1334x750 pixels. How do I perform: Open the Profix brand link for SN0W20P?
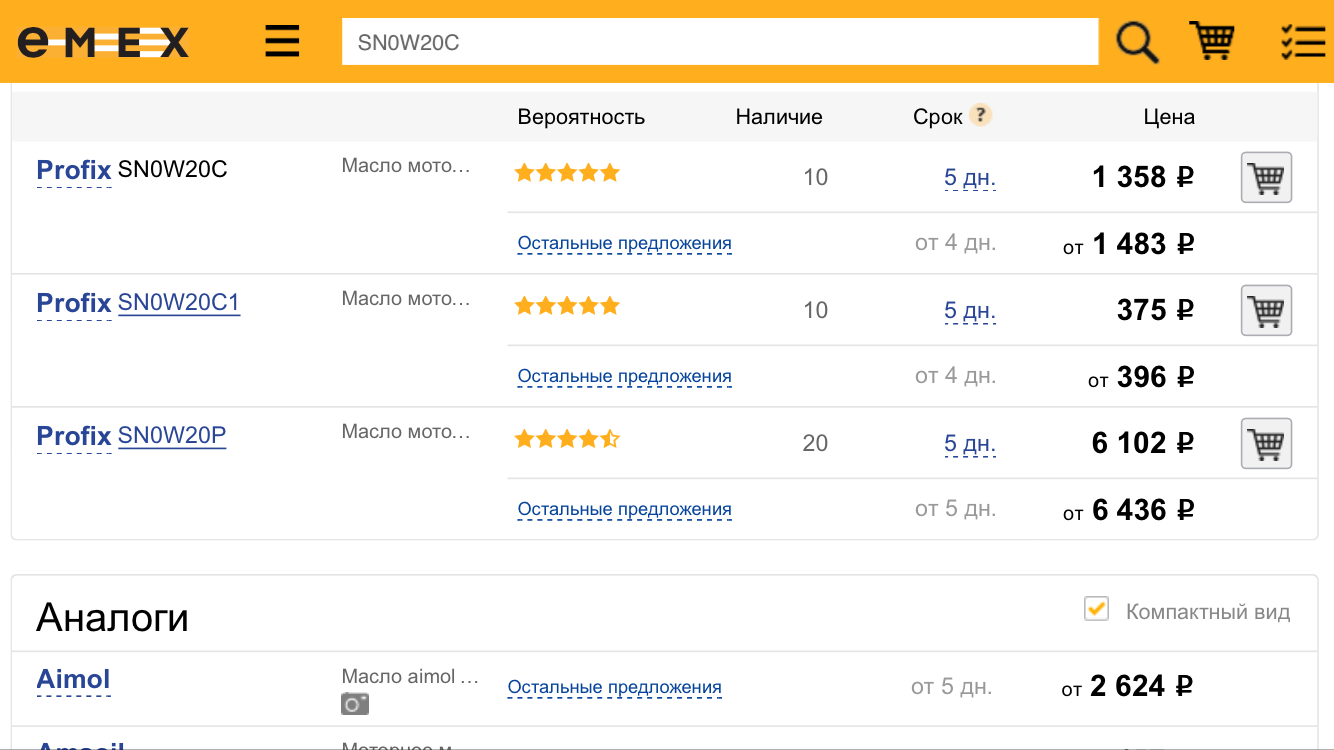pos(74,436)
